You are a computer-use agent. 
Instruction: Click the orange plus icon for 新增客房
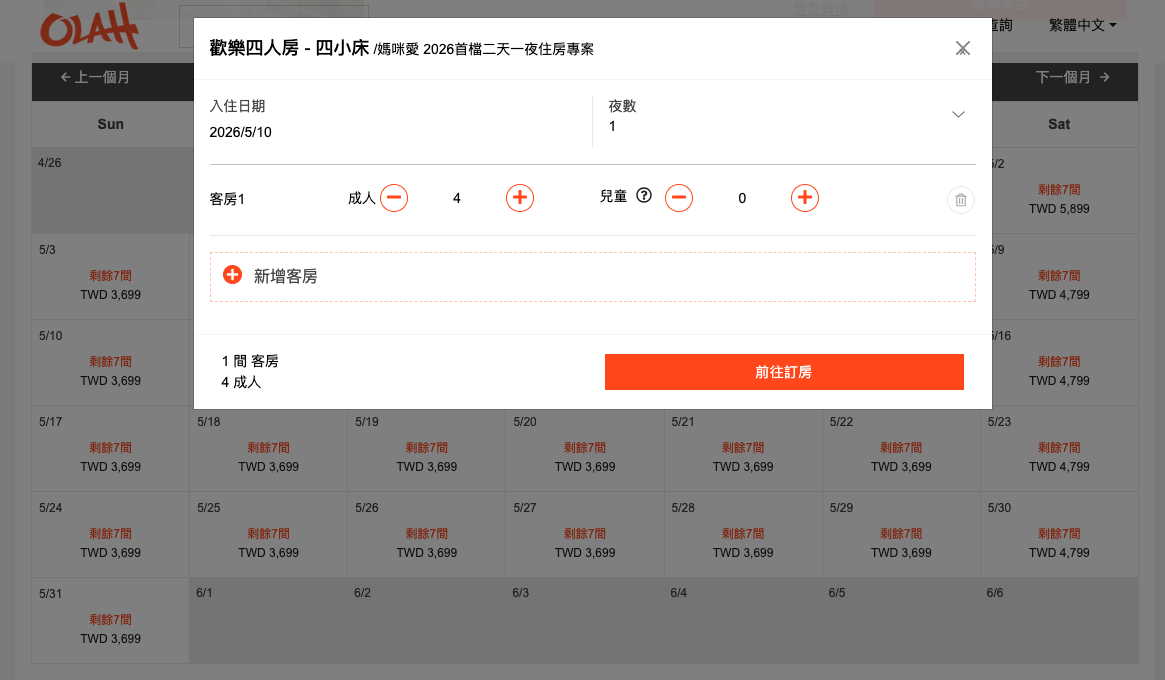[233, 275]
